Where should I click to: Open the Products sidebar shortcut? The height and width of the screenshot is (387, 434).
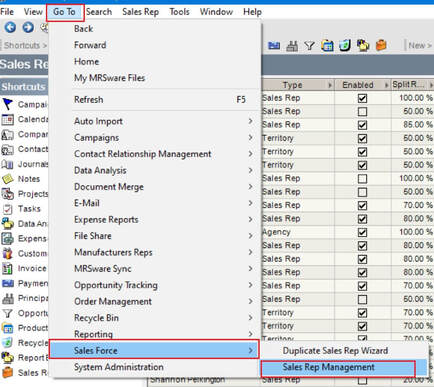pos(25,328)
